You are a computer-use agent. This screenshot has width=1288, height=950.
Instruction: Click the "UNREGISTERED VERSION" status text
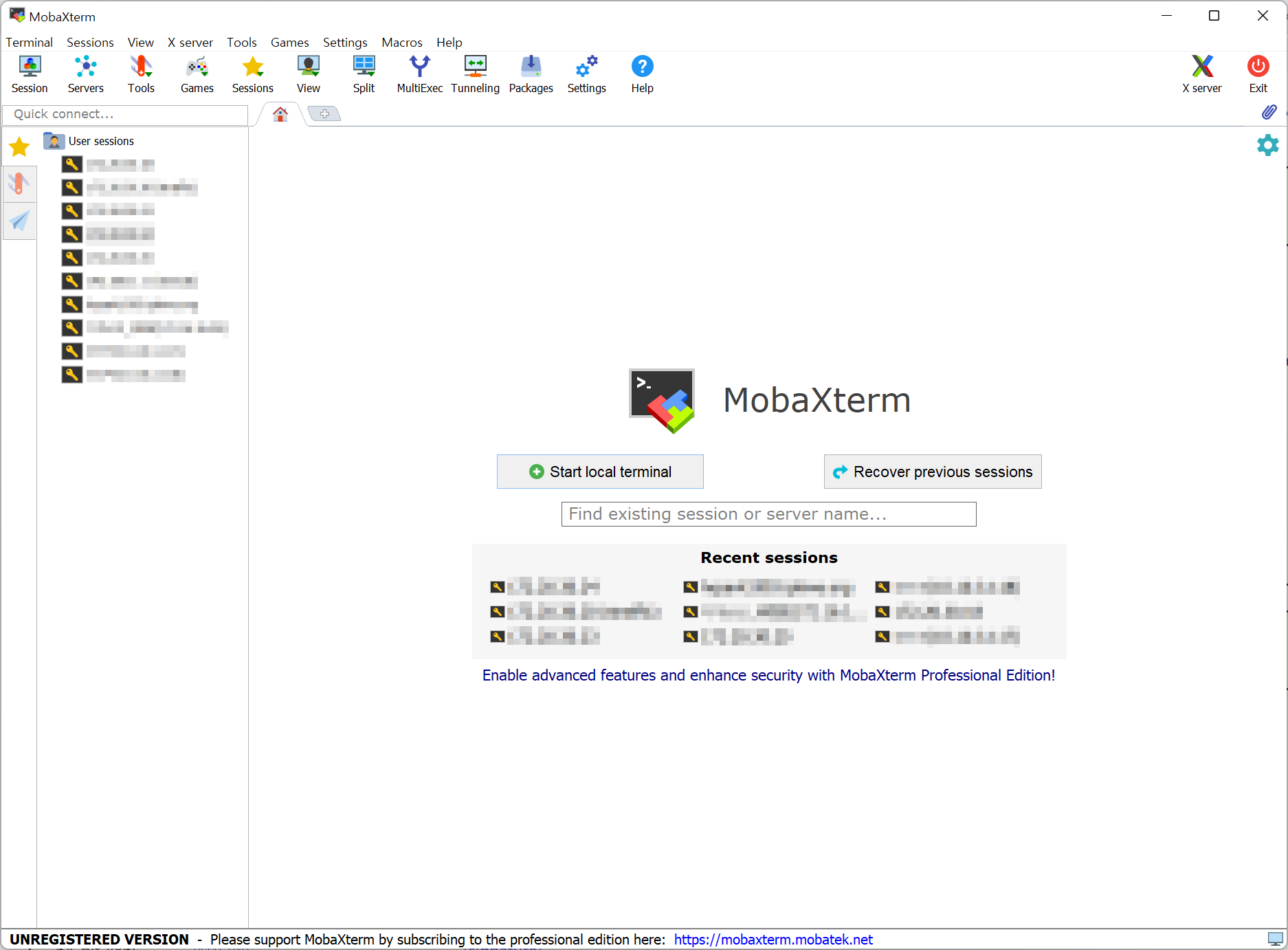(99, 940)
